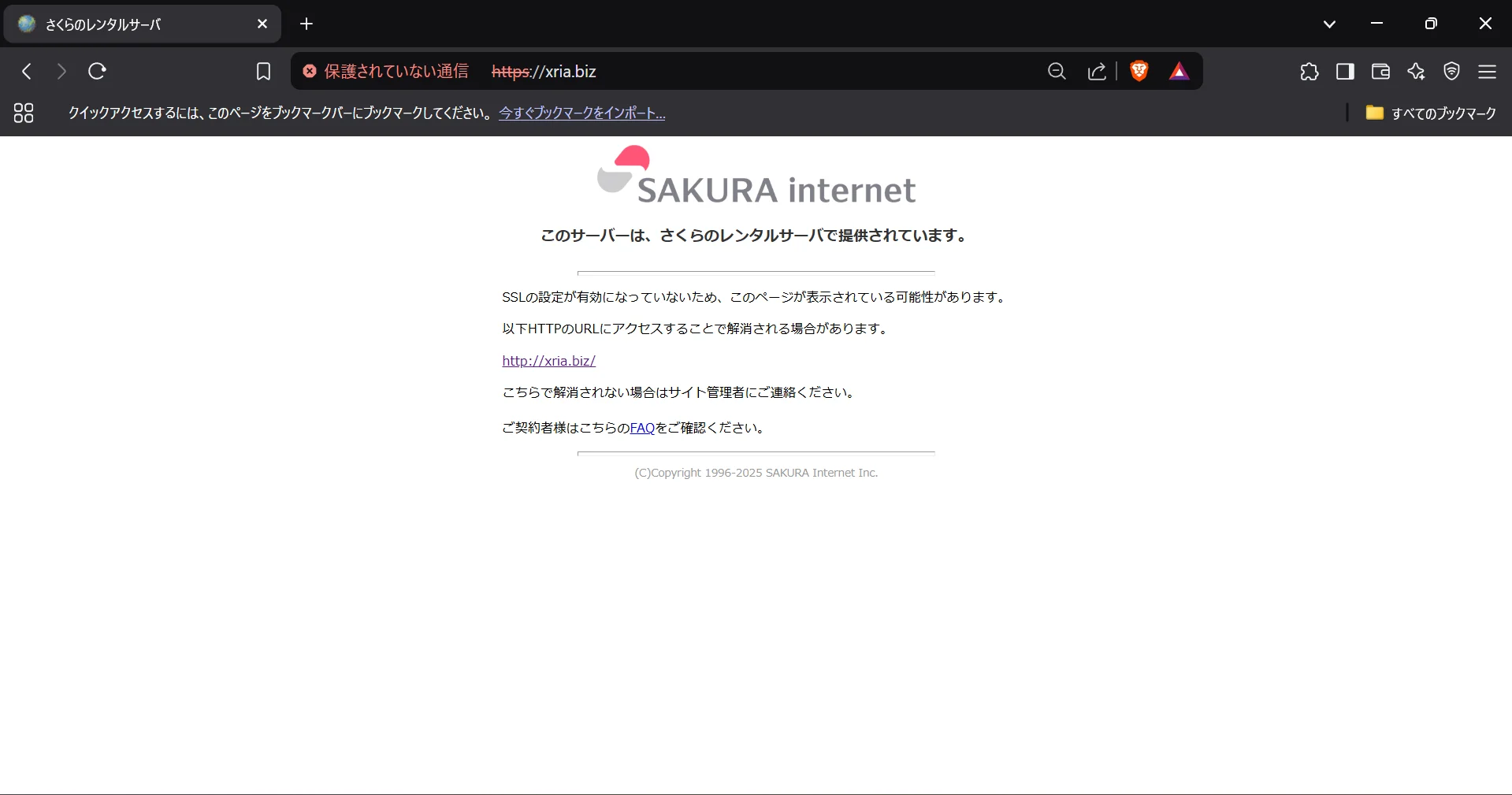
Task: Open Leo AI assistant star icon
Action: coord(1416,72)
